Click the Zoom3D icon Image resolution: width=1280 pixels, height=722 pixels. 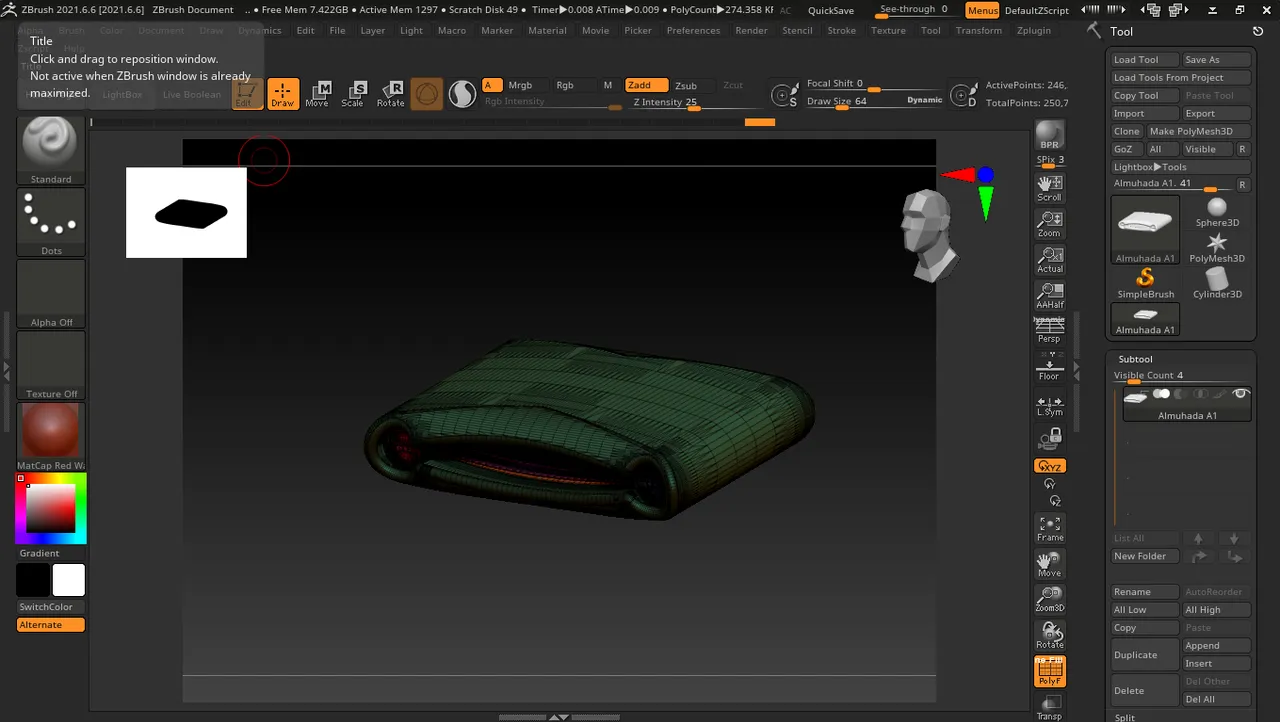coord(1049,599)
